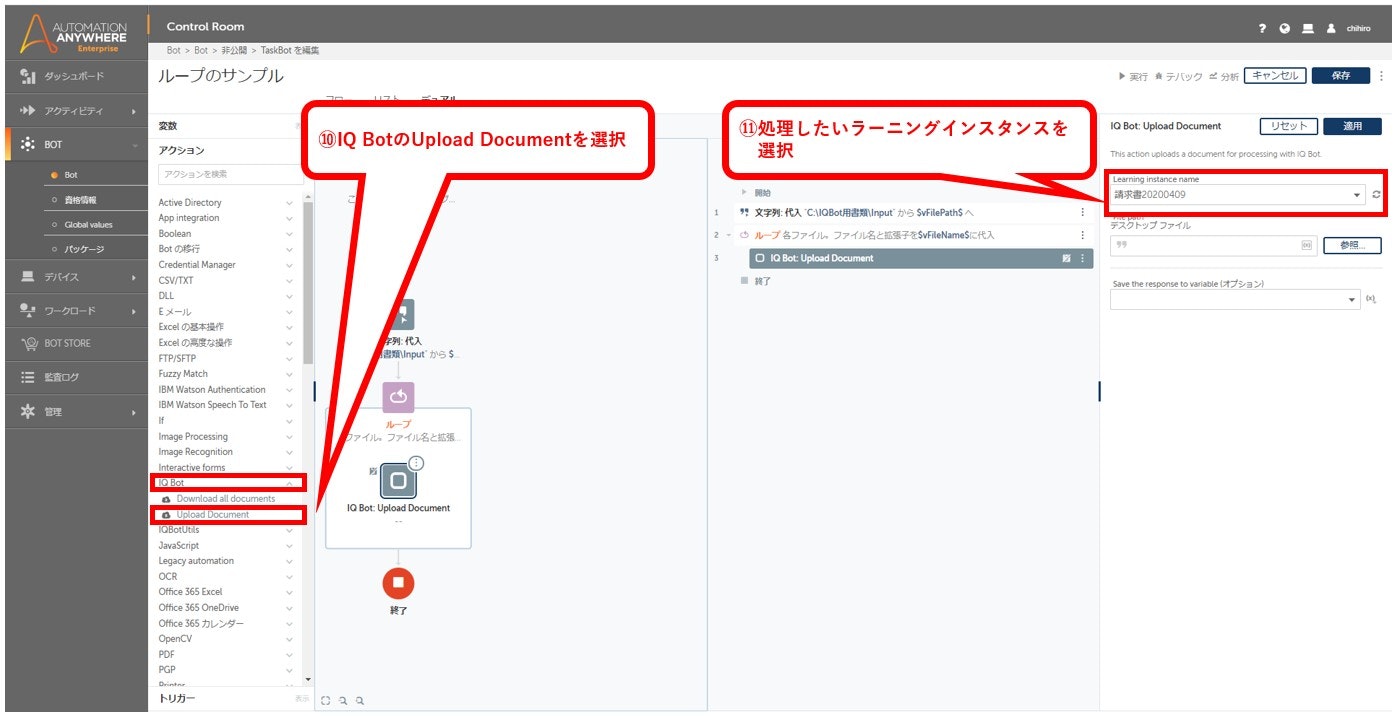This screenshot has width=1396, height=716.
Task: Click the 保存 button
Action: pos(1341,76)
